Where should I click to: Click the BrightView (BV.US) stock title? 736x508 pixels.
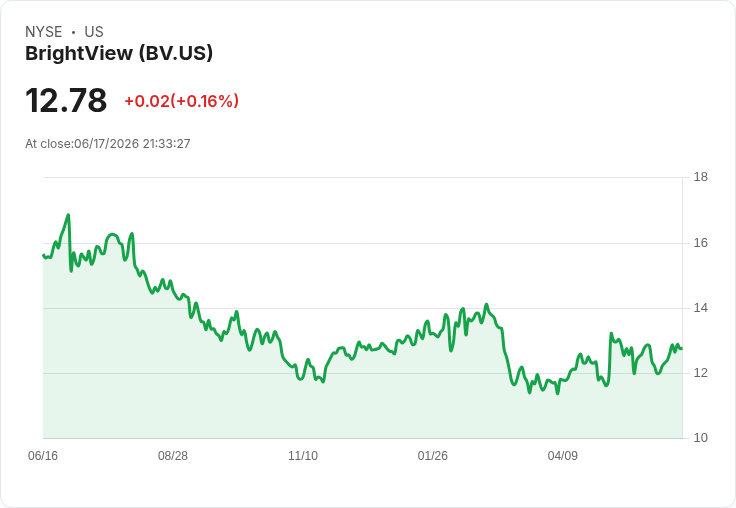pos(119,54)
